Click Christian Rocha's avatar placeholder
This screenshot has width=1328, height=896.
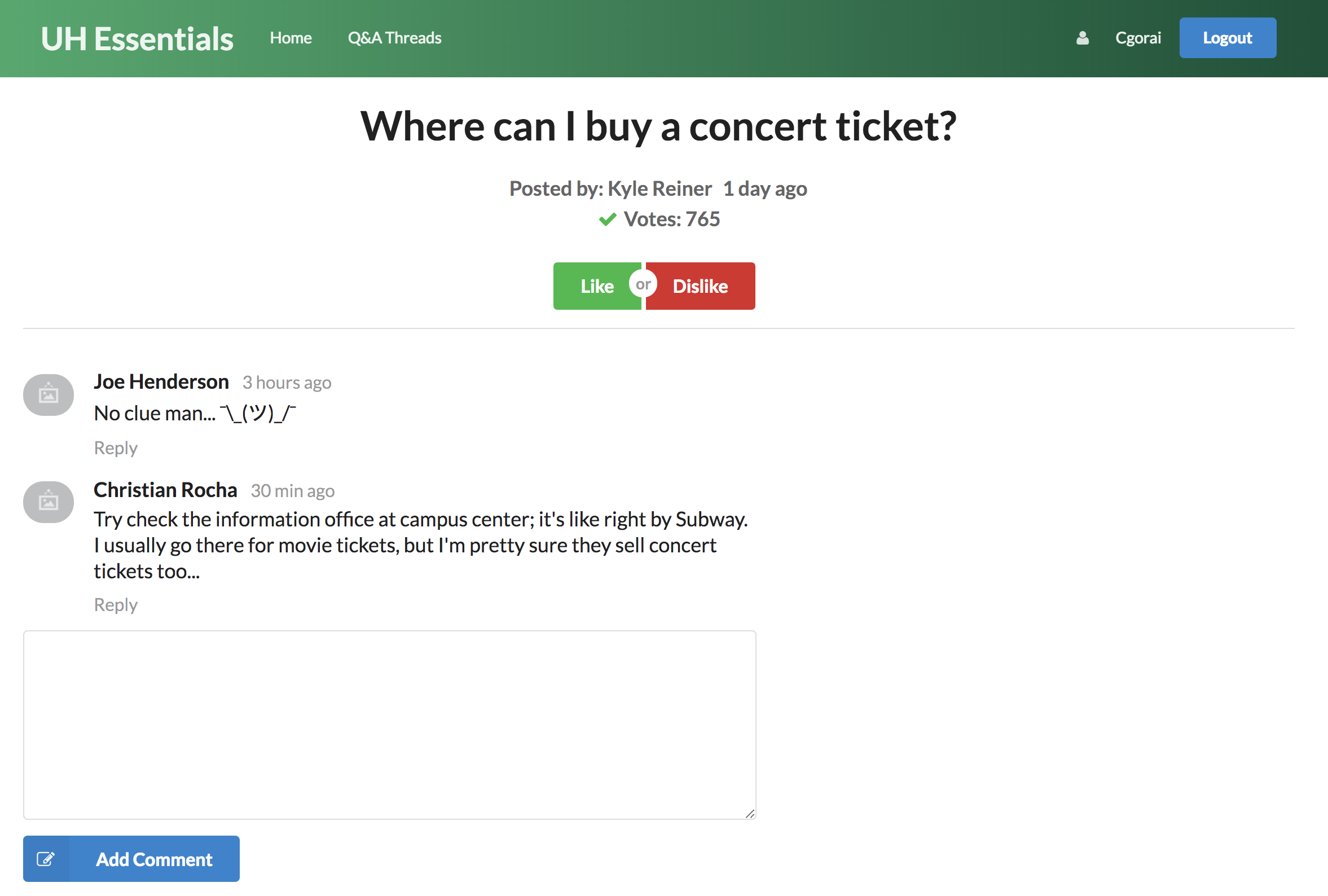tap(49, 502)
